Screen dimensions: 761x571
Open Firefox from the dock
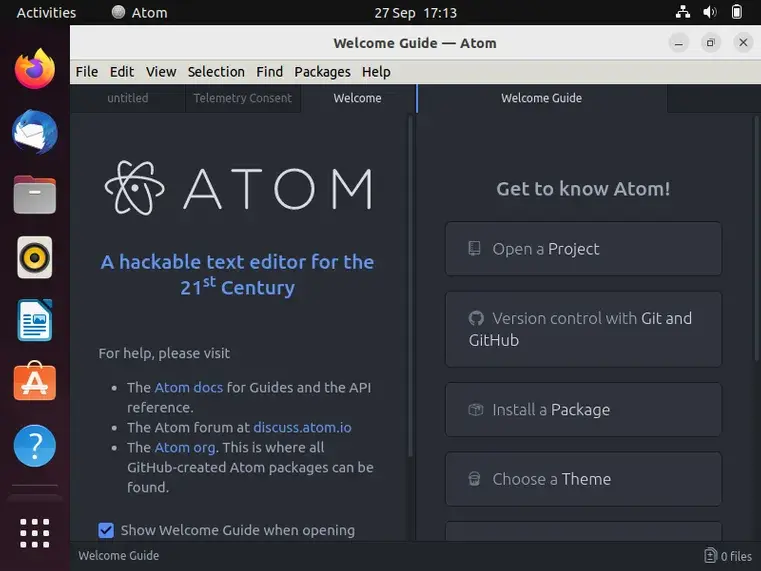point(34,69)
